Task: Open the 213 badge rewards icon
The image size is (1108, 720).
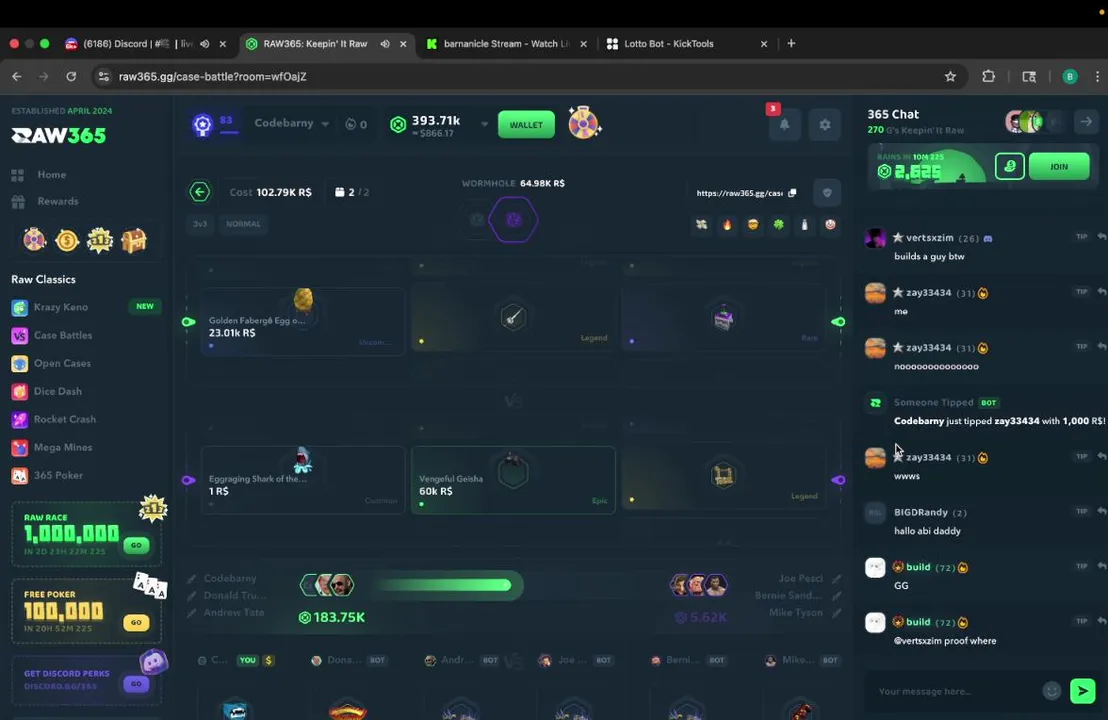Action: coord(100,241)
